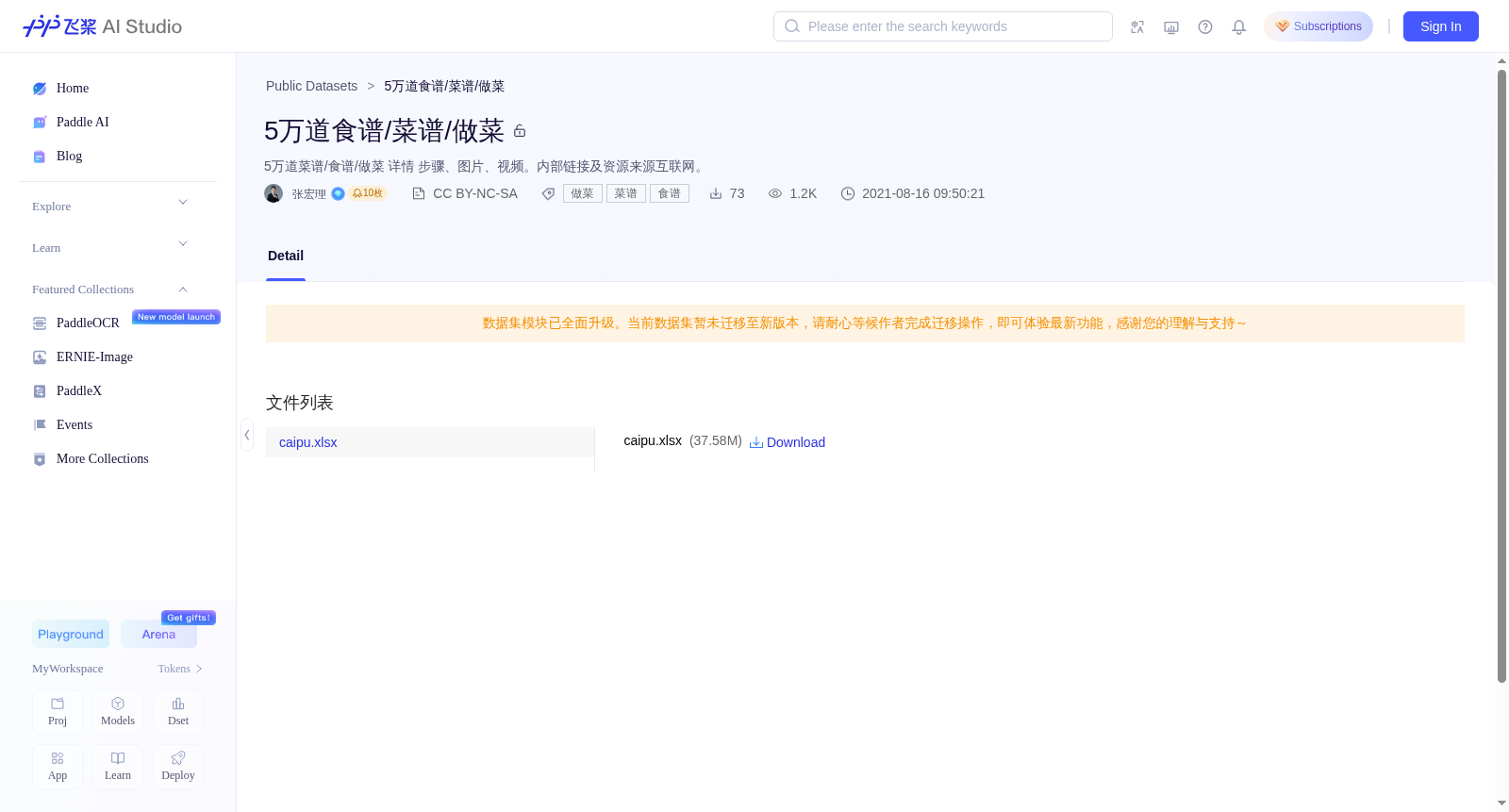Click the license document icon

419,193
